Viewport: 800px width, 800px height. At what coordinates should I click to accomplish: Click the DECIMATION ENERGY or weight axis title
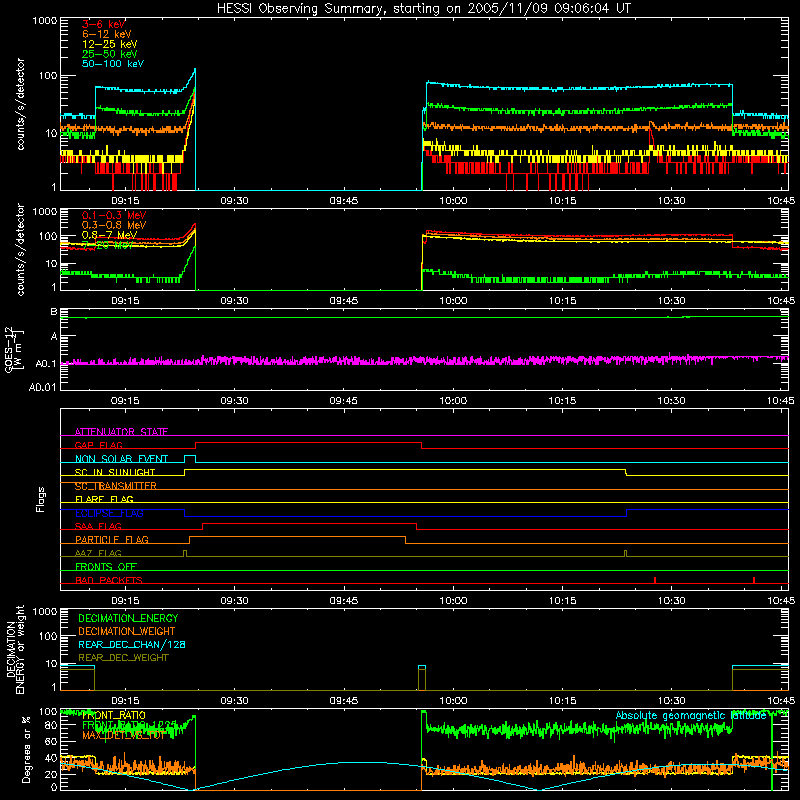15,649
